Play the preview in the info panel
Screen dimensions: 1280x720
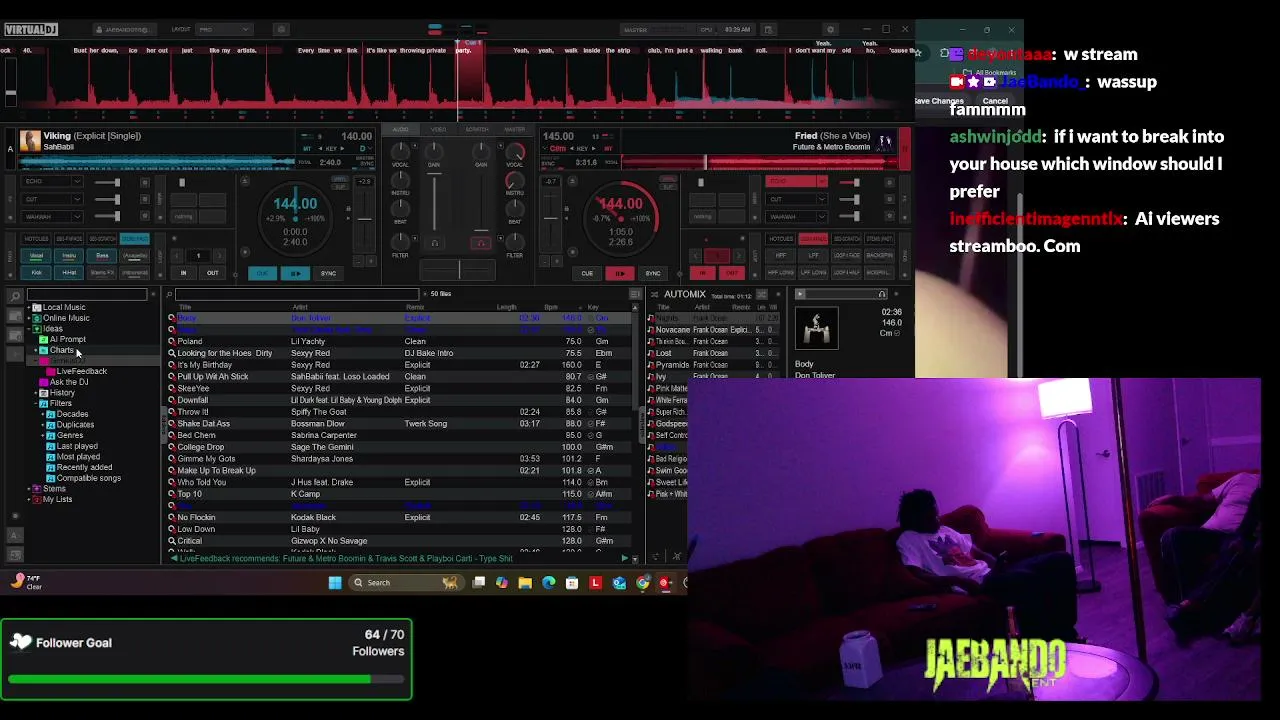(800, 294)
